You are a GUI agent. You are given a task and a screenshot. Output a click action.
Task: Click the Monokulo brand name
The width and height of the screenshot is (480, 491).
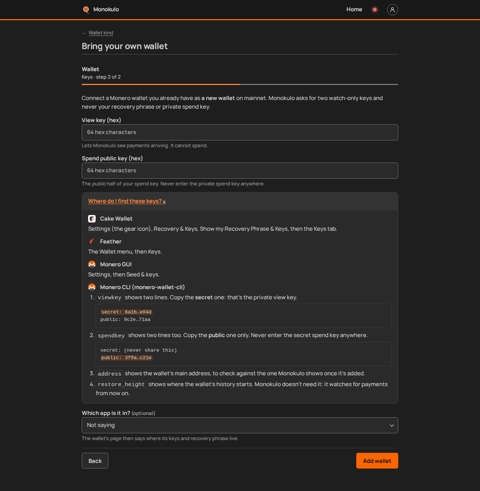[x=106, y=10]
